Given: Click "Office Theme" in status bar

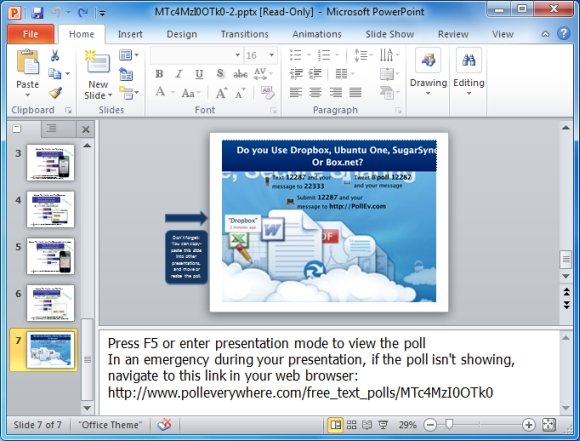Looking at the screenshot, I should 110,425.
